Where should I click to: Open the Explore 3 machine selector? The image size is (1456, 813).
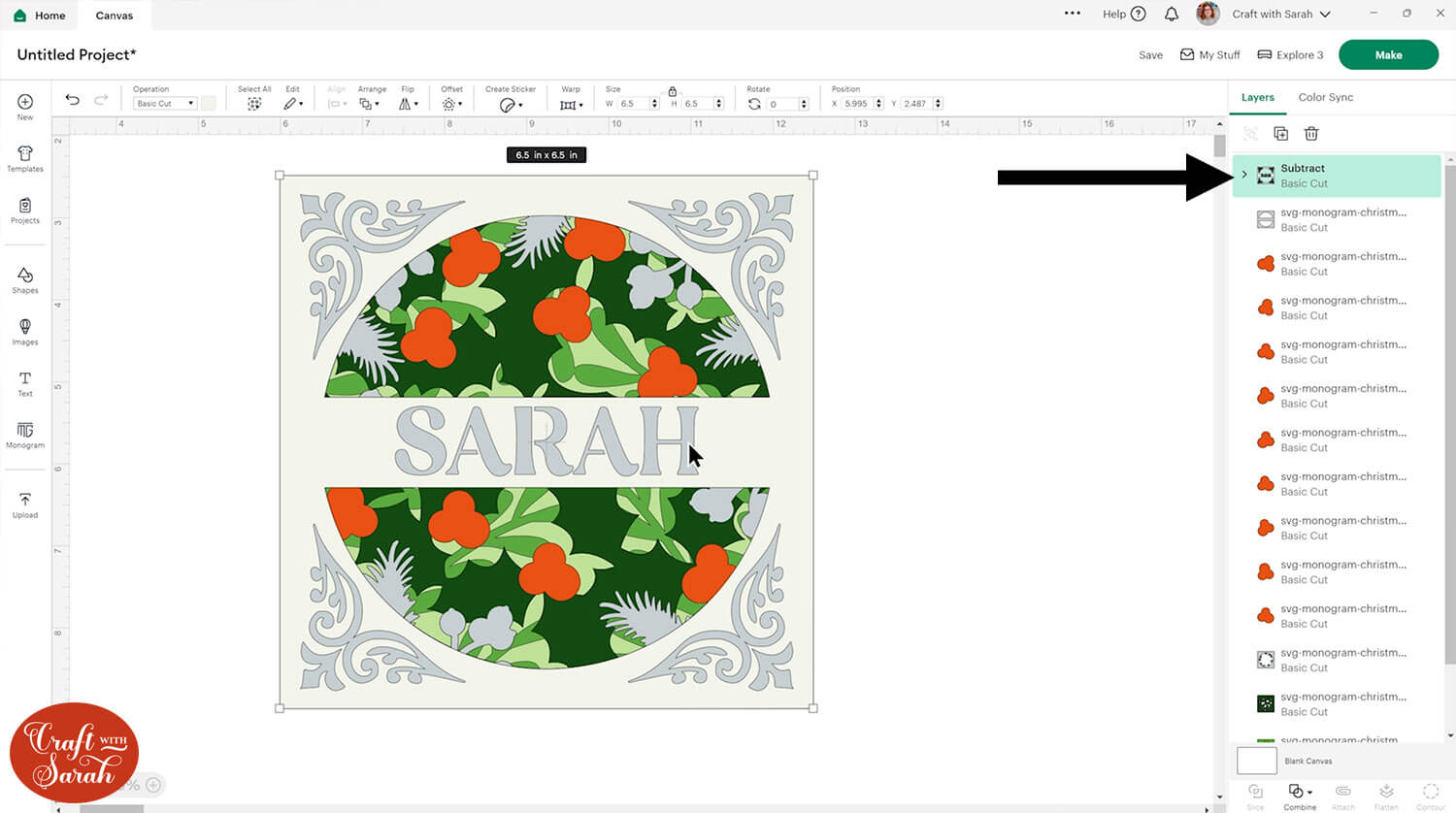[x=1290, y=55]
